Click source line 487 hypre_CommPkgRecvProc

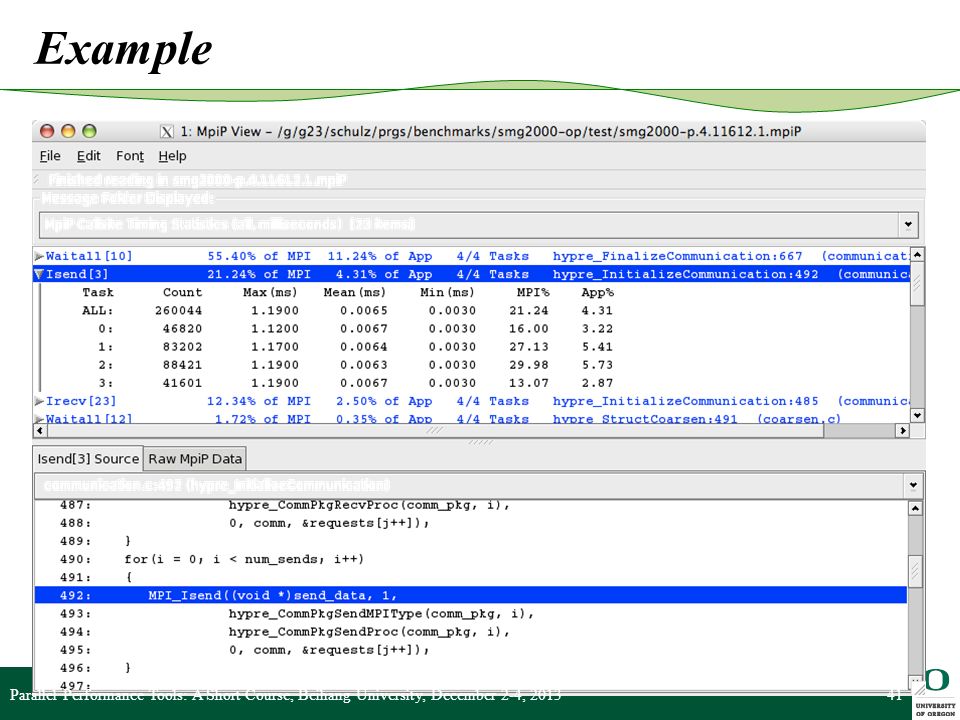(x=470, y=506)
